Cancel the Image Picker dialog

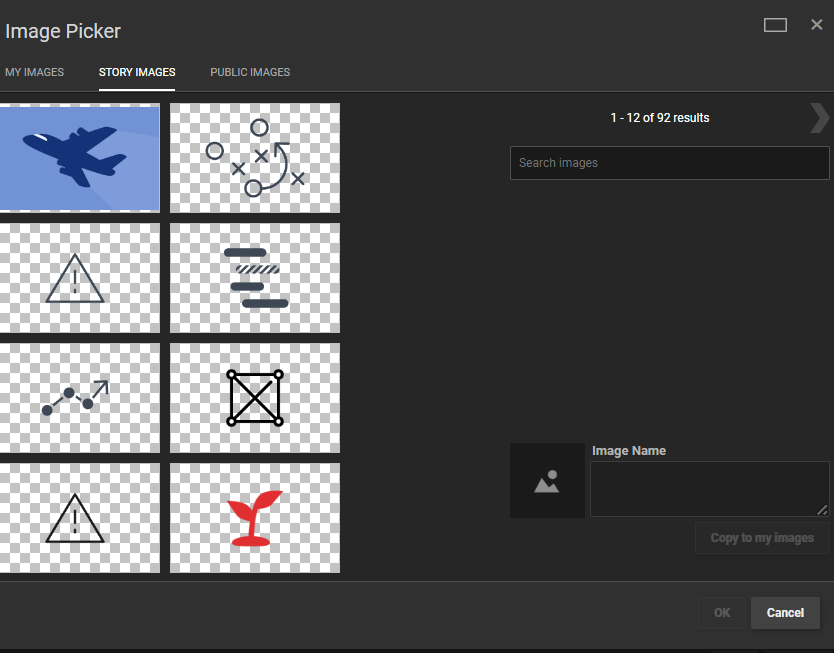[x=785, y=613]
